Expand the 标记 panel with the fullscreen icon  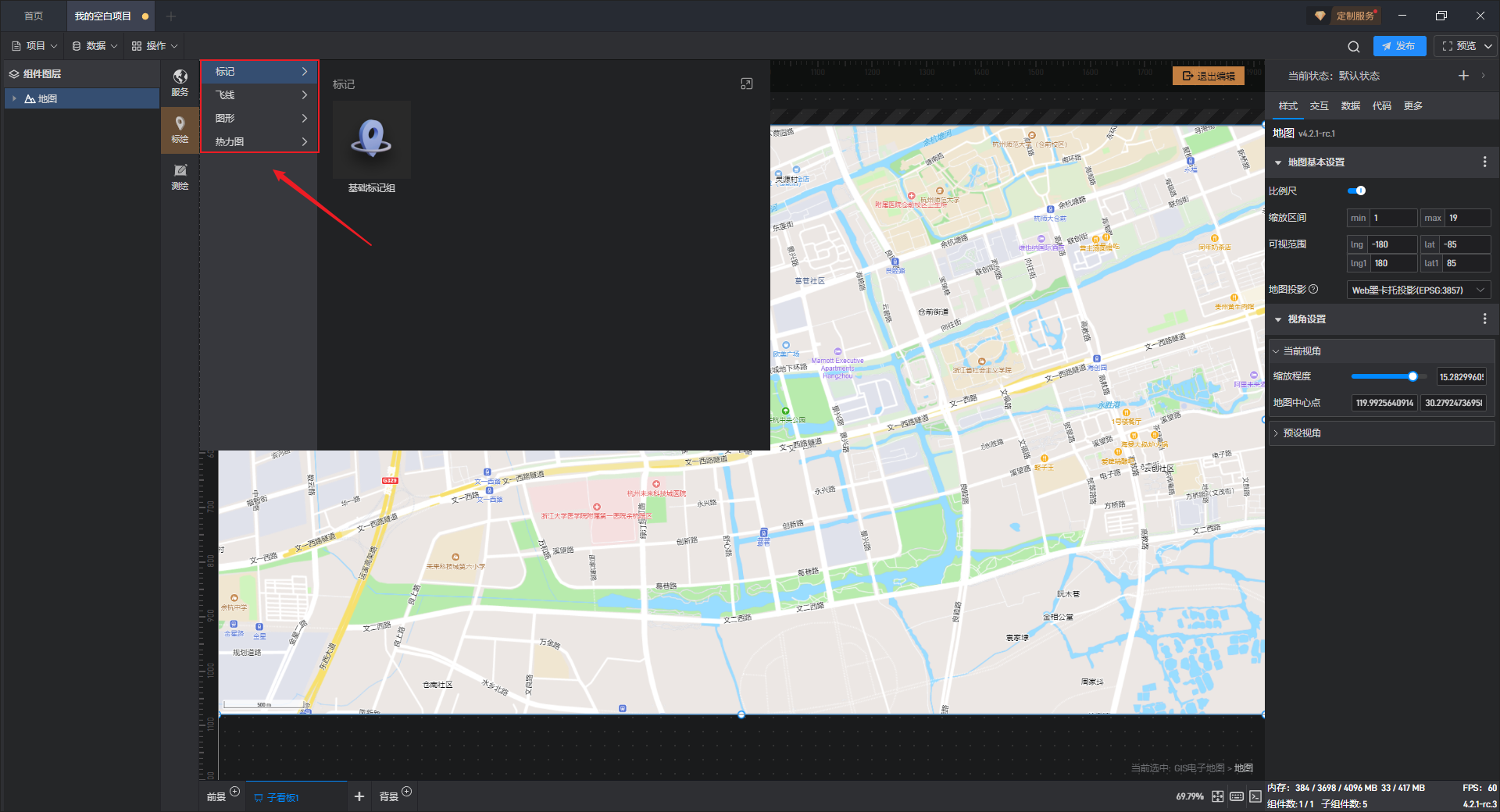pyautogui.click(x=747, y=84)
